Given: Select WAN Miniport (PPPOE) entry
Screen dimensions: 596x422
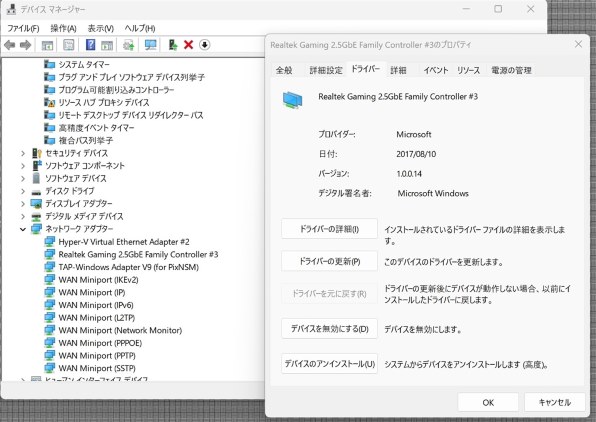Looking at the screenshot, I should (x=100, y=343).
